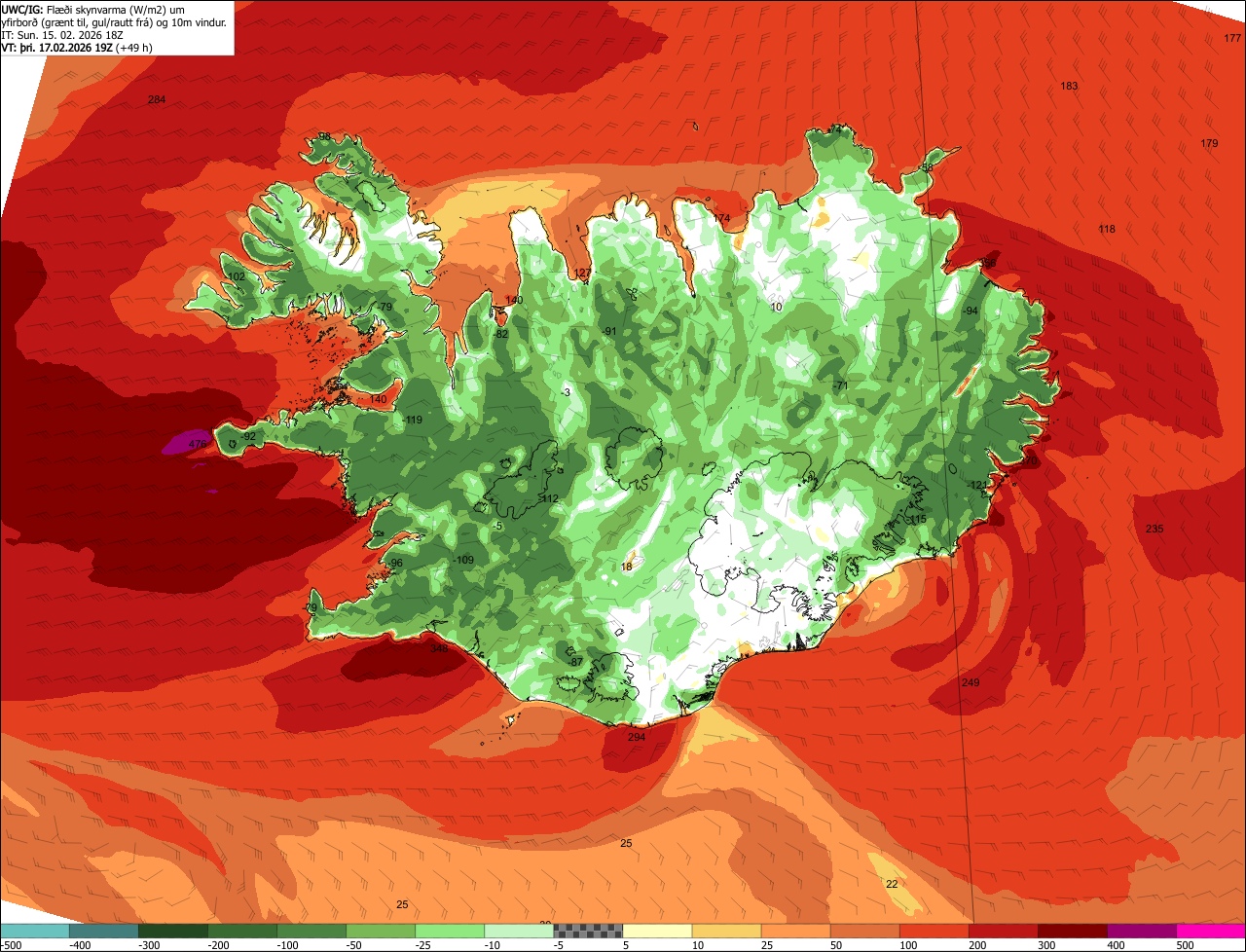Click the 18 value in the central highlands
Screen dimensions: 1246x952
tap(627, 567)
